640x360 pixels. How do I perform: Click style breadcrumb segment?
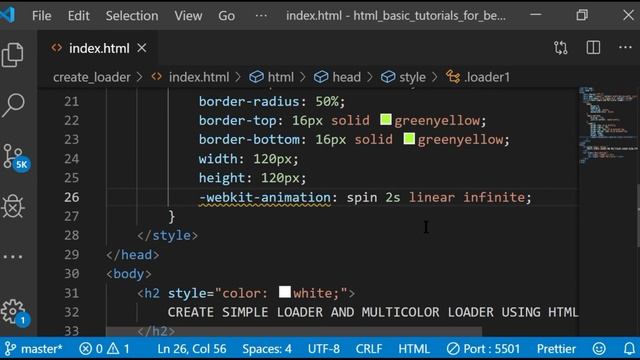click(403, 77)
